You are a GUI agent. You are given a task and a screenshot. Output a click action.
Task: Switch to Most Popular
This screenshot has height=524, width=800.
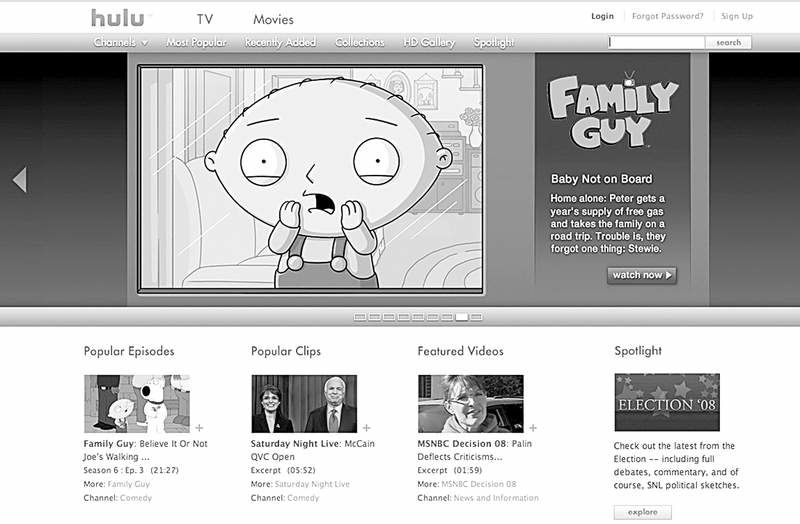click(x=196, y=42)
